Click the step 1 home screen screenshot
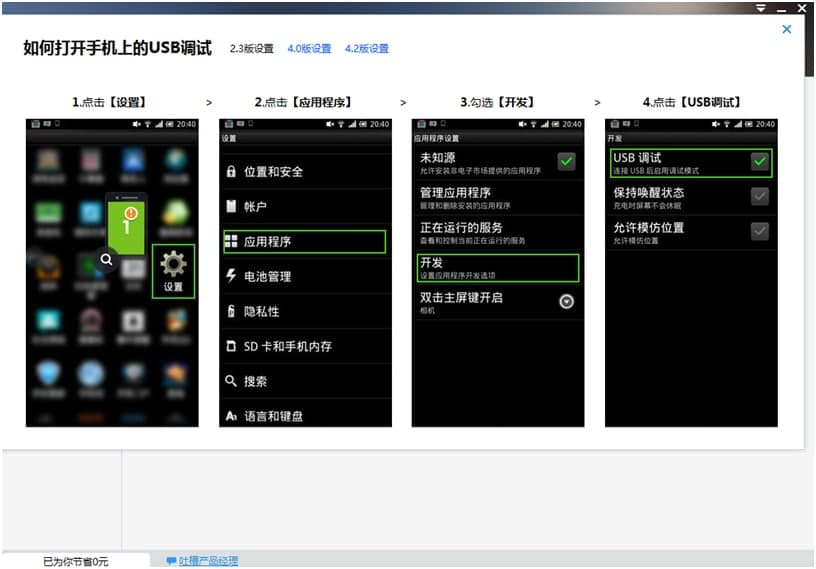Image resolution: width=816 pixels, height=569 pixels. pyautogui.click(x=112, y=272)
